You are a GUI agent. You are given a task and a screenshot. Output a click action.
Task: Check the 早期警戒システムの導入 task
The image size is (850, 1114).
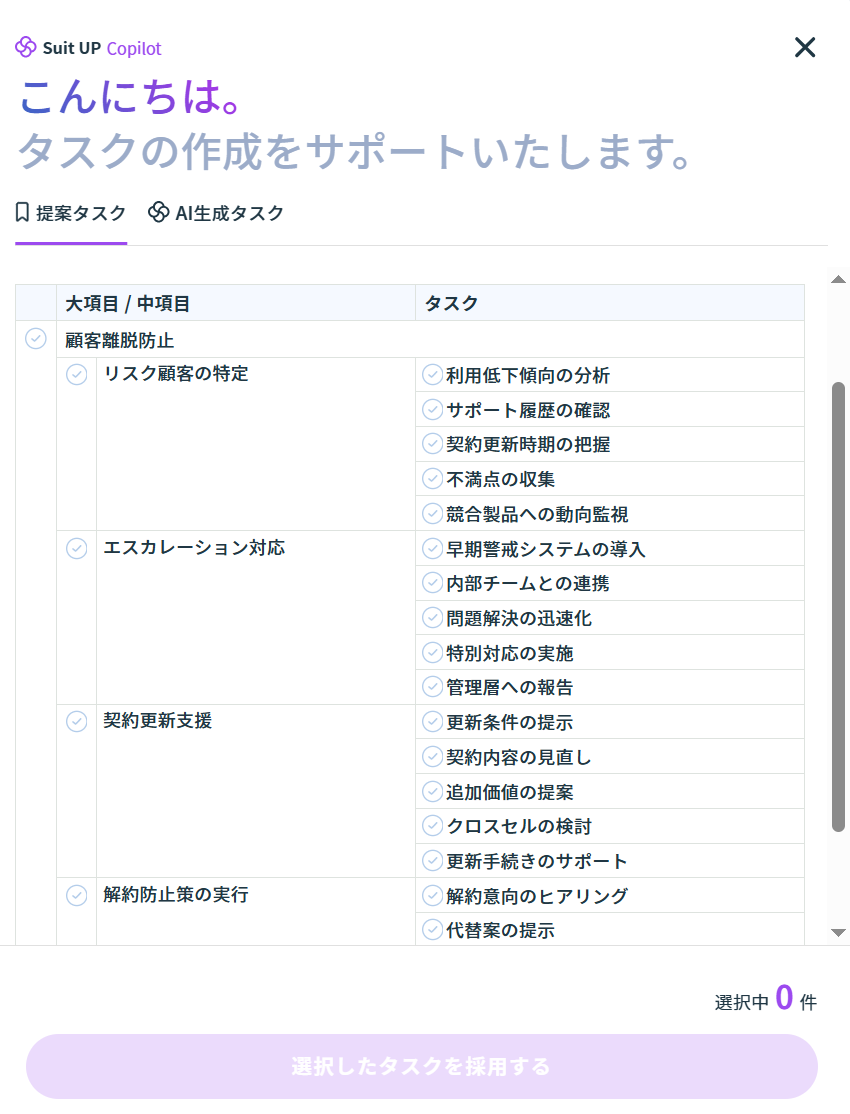[433, 549]
